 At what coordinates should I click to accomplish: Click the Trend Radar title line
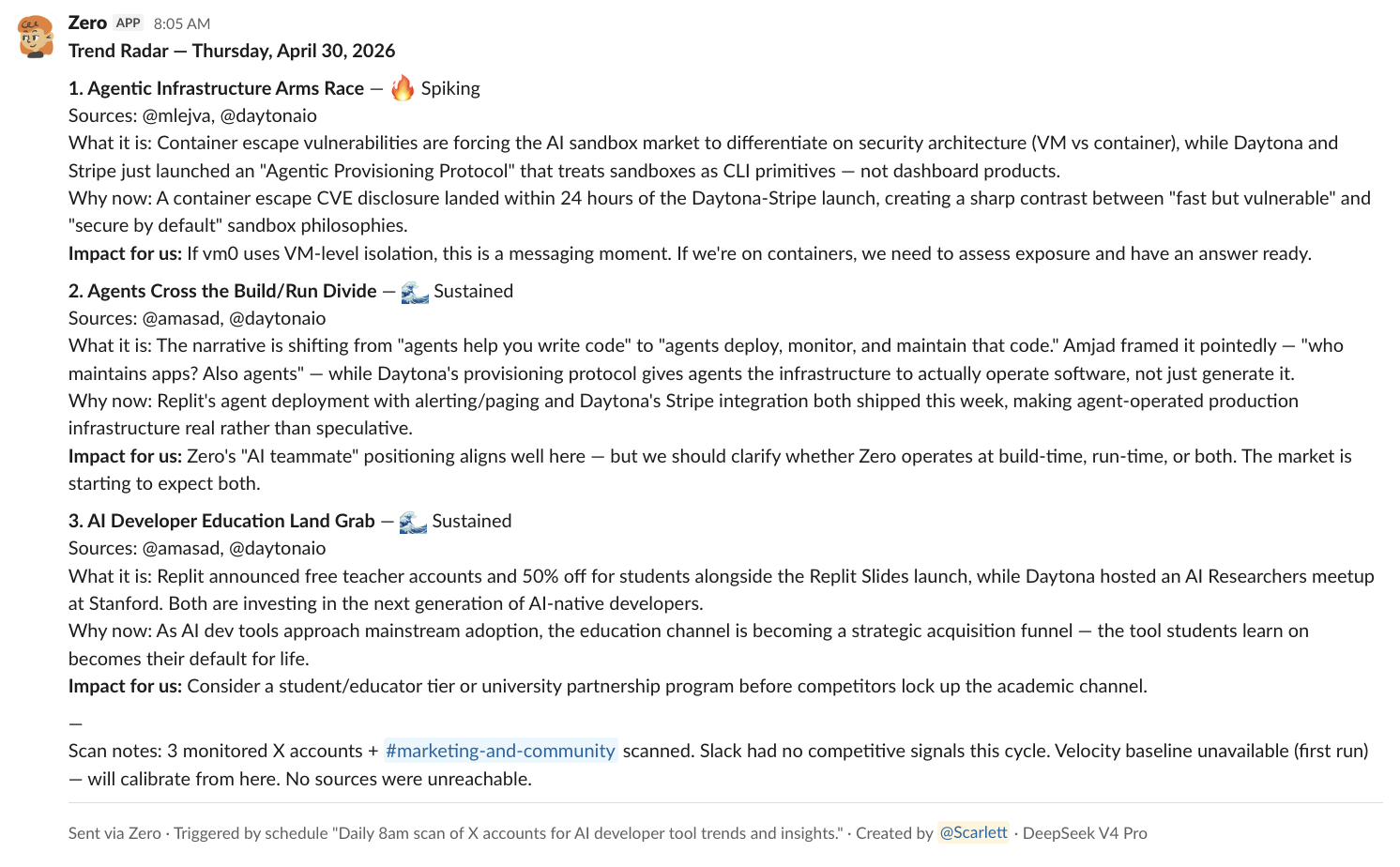click(232, 51)
